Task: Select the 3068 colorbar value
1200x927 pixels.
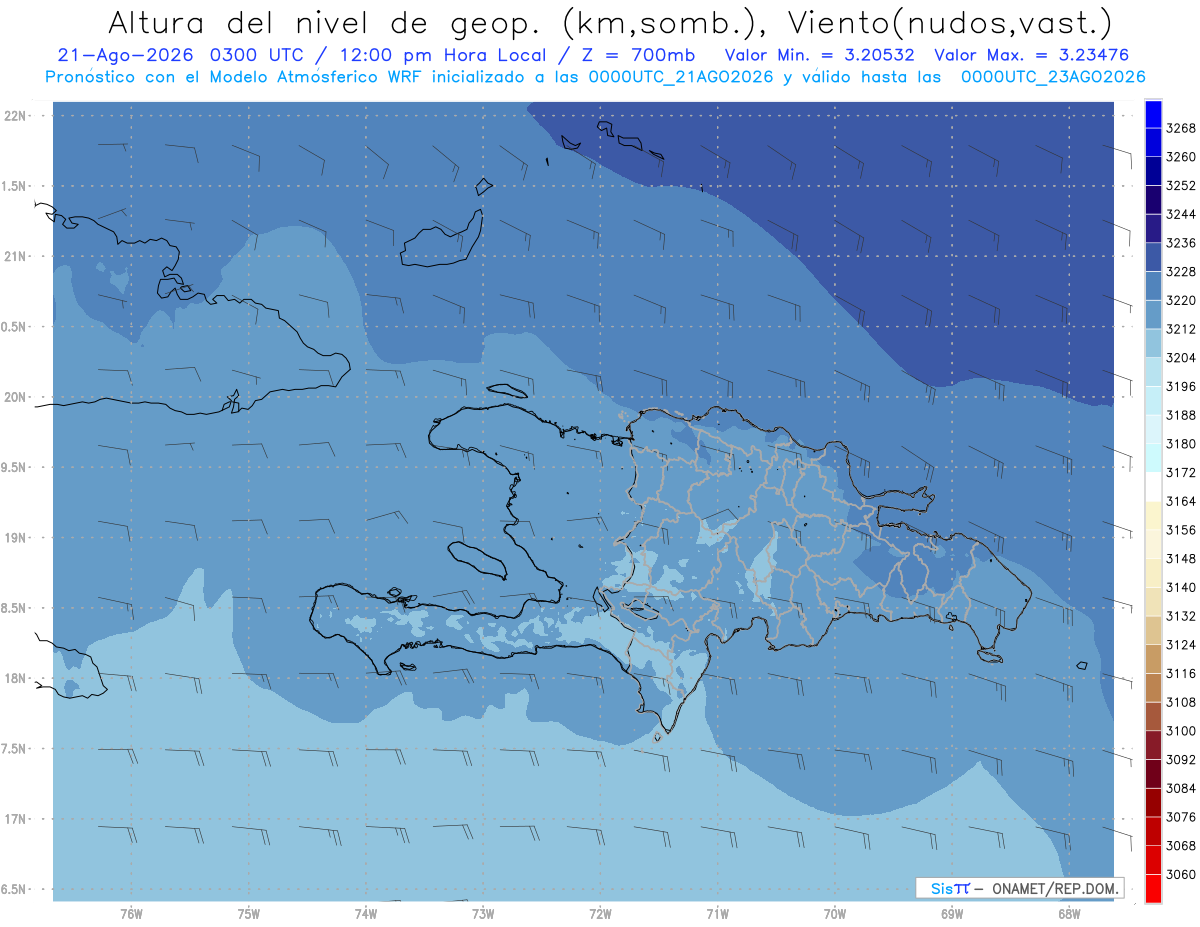Action: pos(1181,845)
